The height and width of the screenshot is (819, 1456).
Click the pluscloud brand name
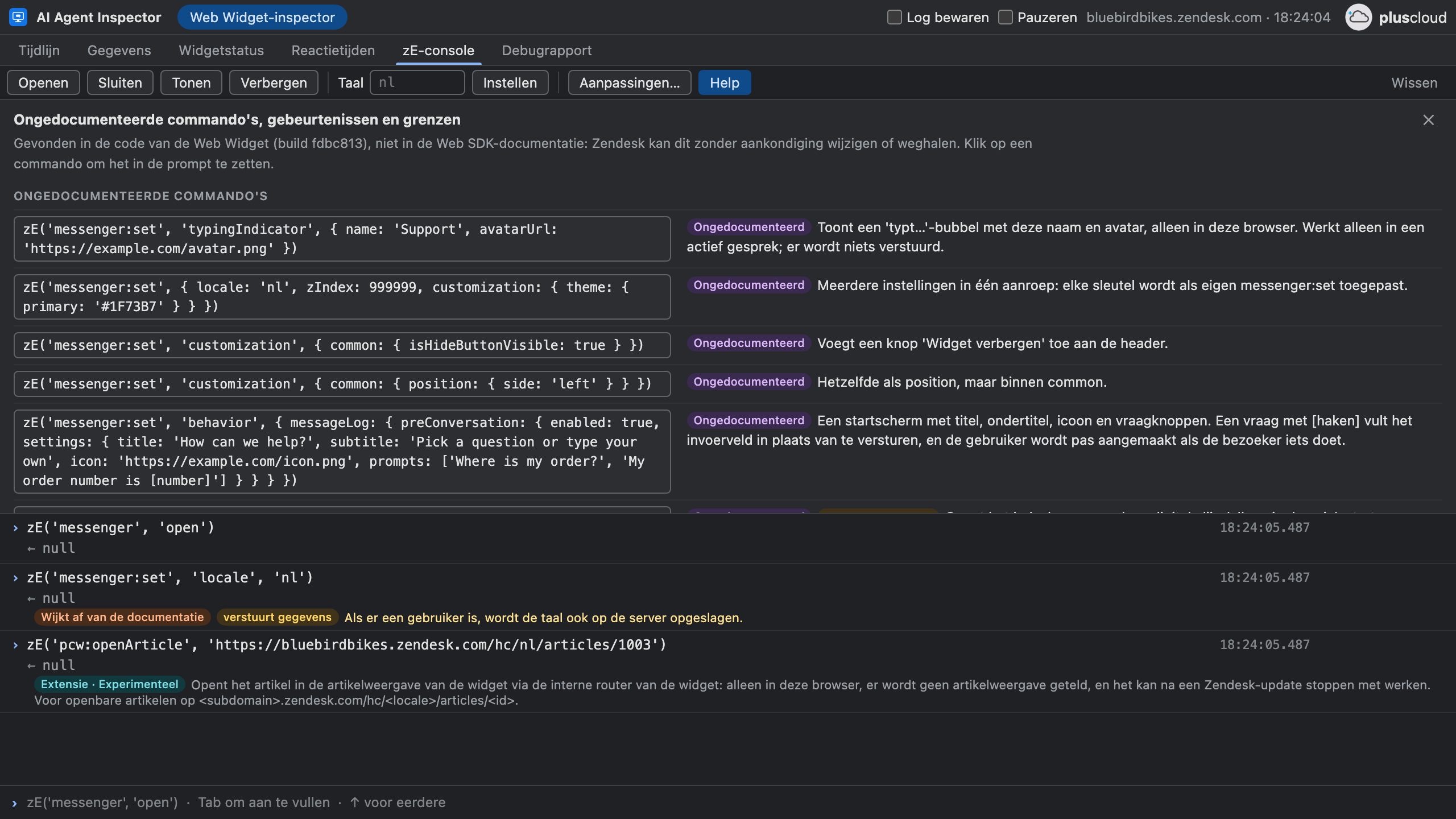1413,17
